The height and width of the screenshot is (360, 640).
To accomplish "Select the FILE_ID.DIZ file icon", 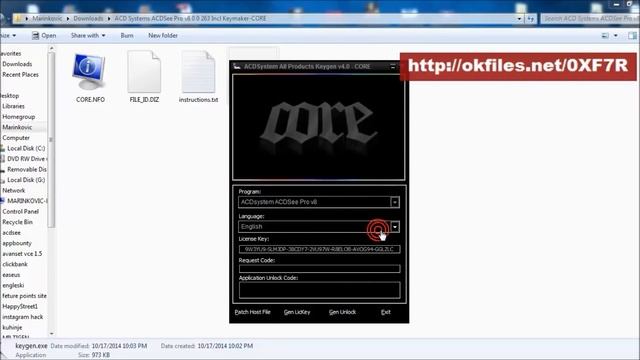I will point(144,72).
